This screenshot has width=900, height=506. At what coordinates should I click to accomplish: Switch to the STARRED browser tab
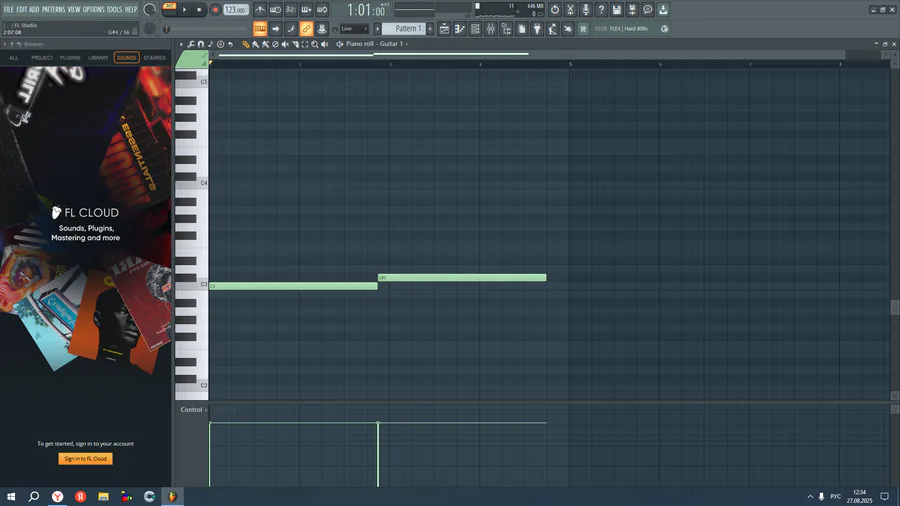coord(154,57)
